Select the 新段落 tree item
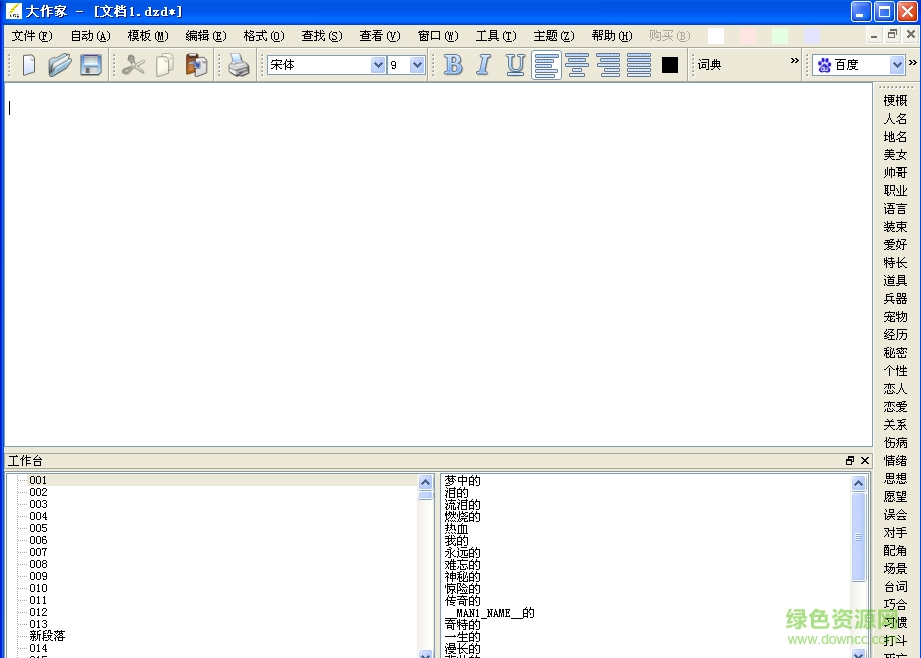This screenshot has width=921, height=658. click(x=47, y=635)
